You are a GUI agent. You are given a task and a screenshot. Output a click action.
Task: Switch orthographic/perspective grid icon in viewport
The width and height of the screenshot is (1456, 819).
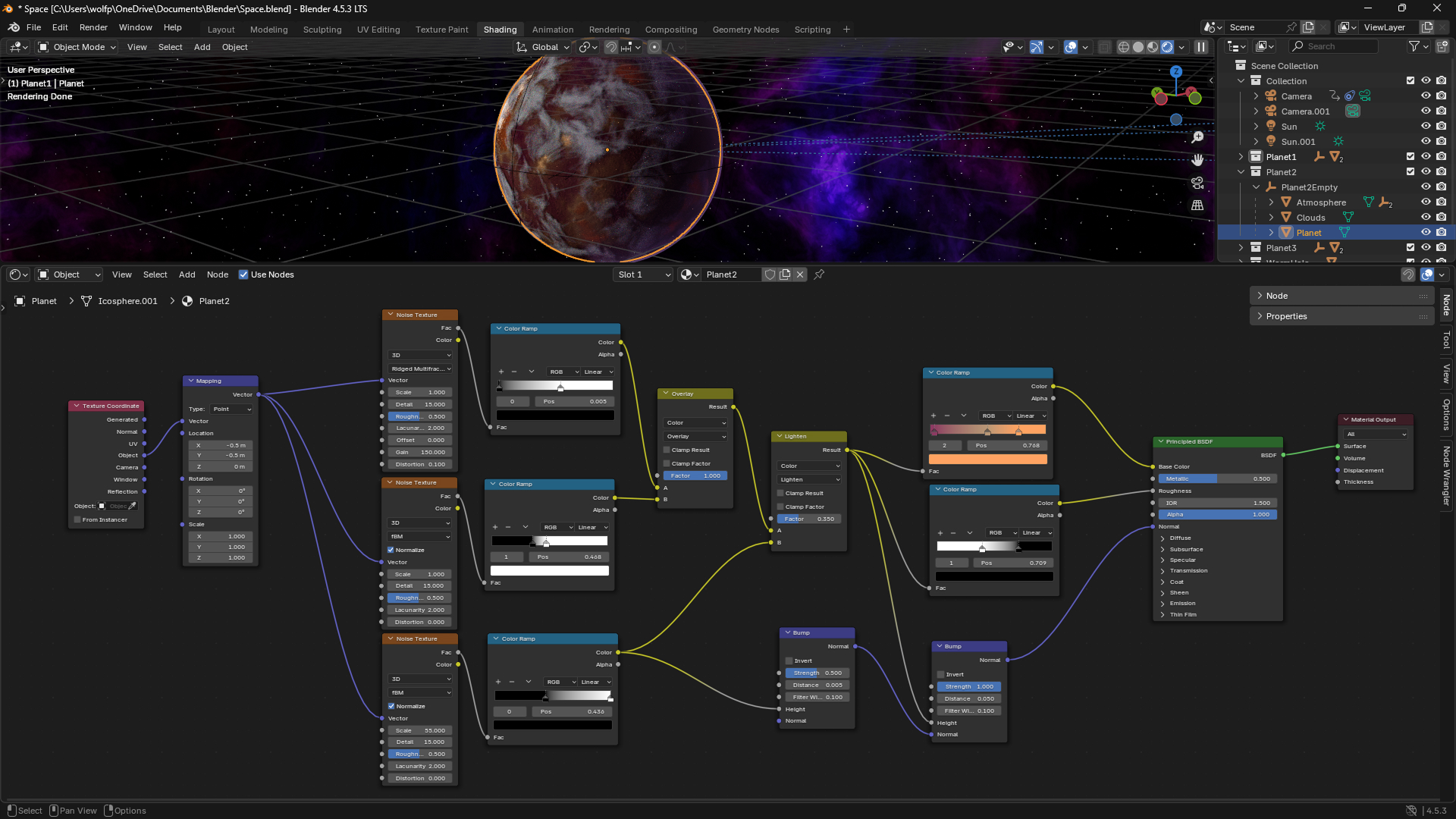[1197, 206]
